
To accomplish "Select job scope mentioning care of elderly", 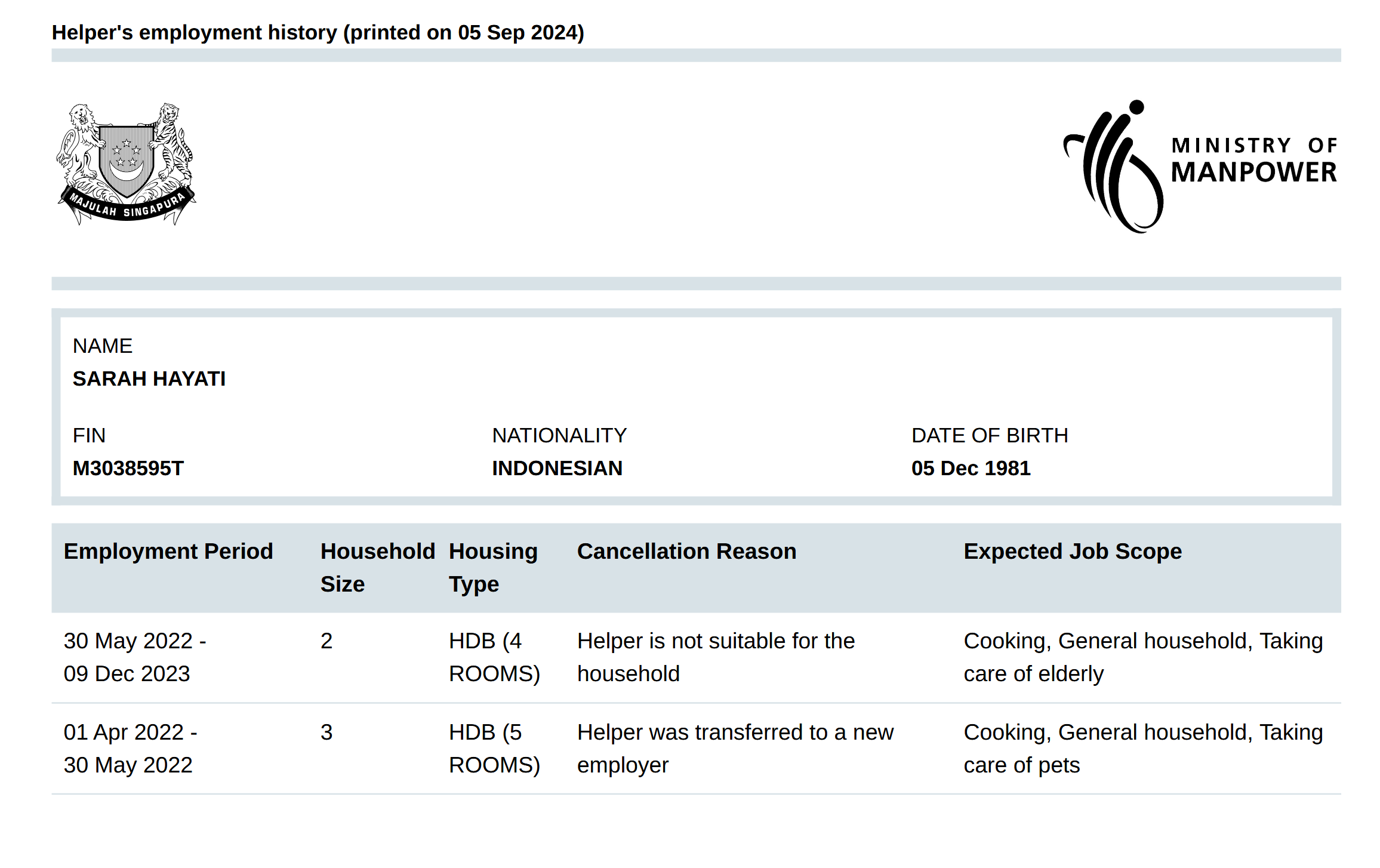I will (x=1143, y=657).
